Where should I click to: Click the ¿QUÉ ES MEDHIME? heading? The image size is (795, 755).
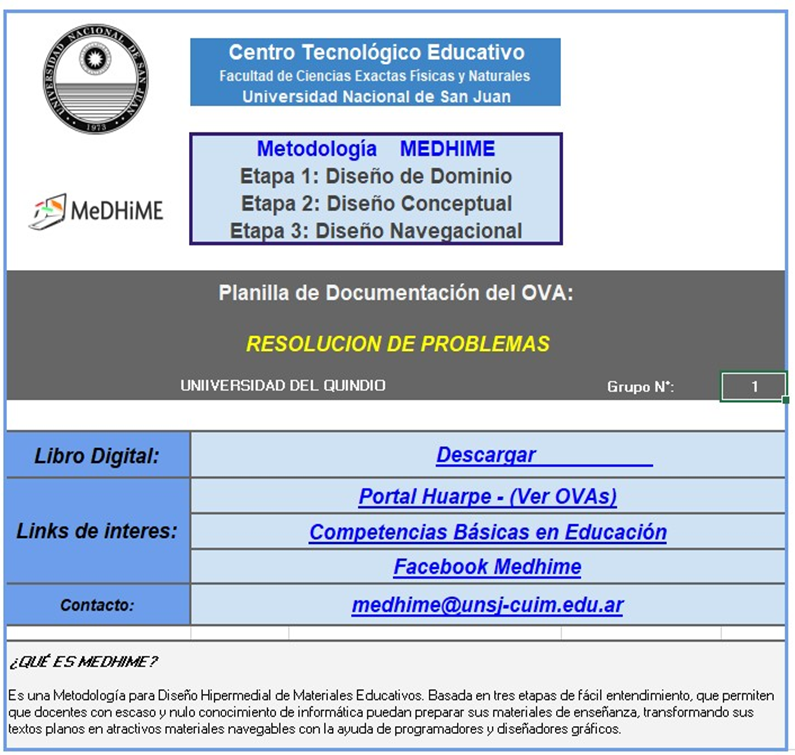(x=83, y=662)
